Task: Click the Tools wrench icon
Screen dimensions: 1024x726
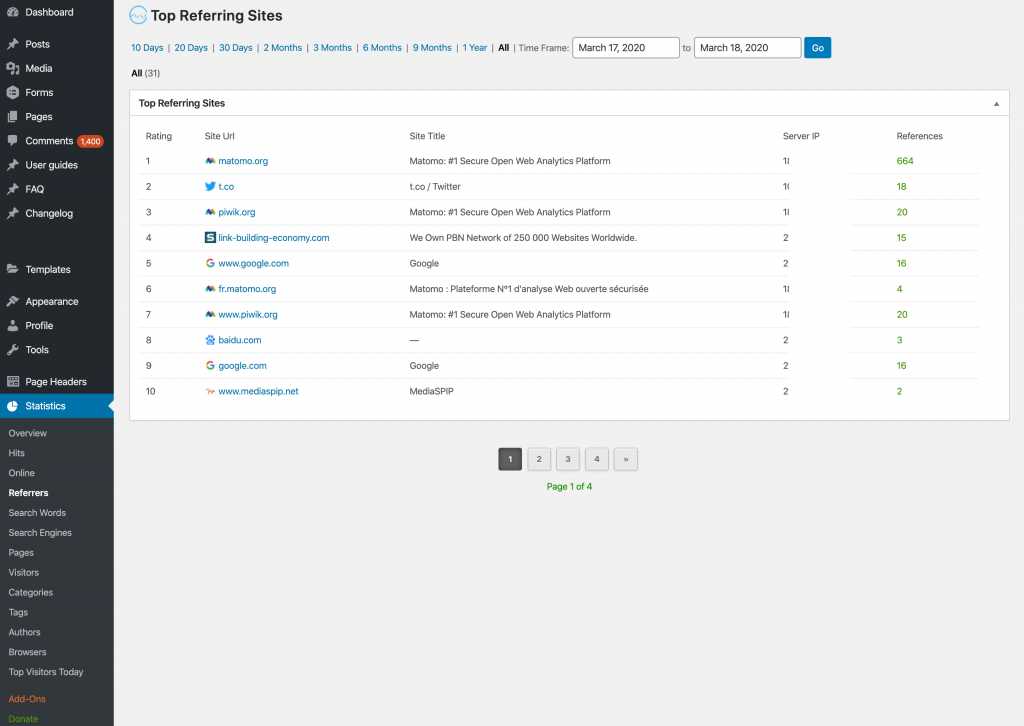Action: coord(12,349)
